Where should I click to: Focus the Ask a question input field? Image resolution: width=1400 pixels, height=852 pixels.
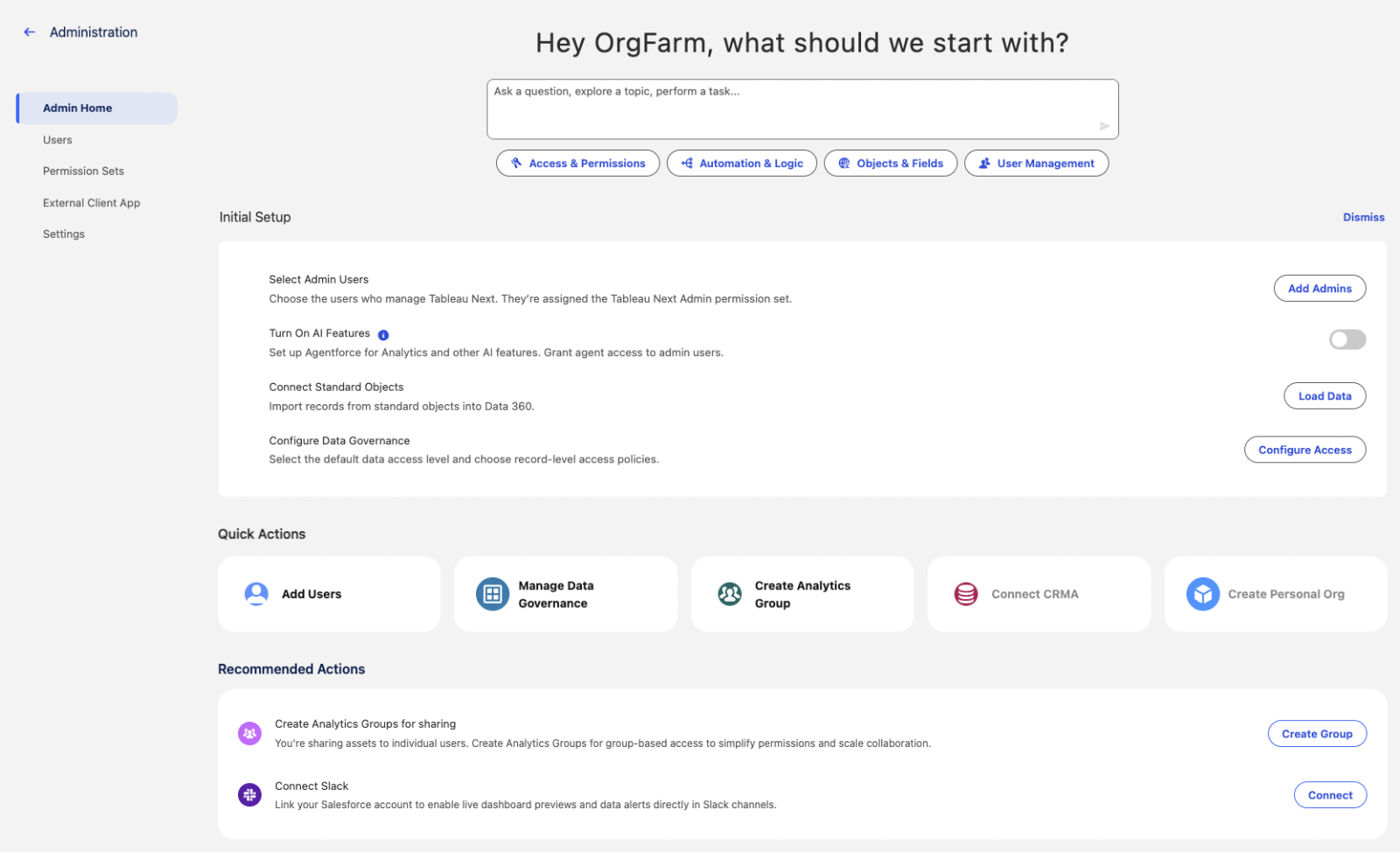click(x=802, y=109)
